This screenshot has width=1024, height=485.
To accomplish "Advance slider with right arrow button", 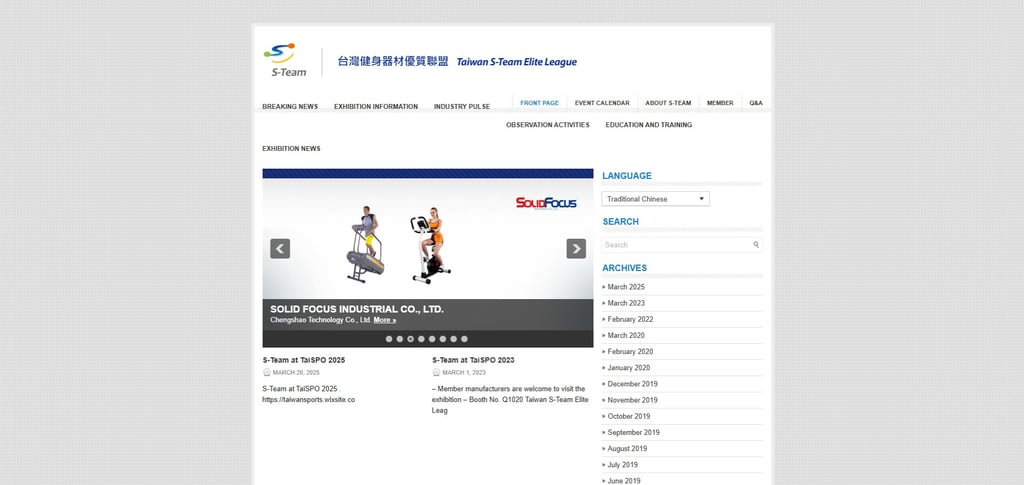I will coord(576,249).
